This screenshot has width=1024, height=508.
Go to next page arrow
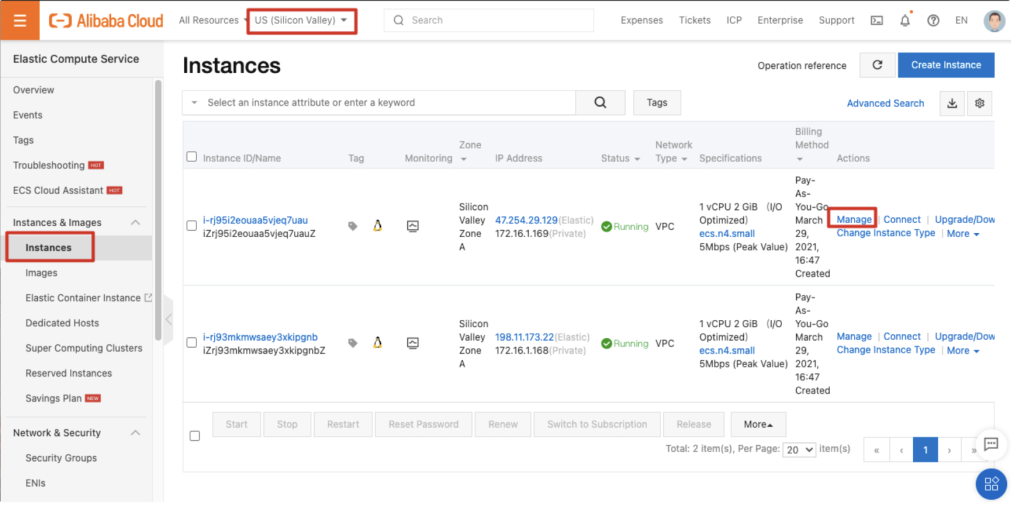click(x=950, y=450)
